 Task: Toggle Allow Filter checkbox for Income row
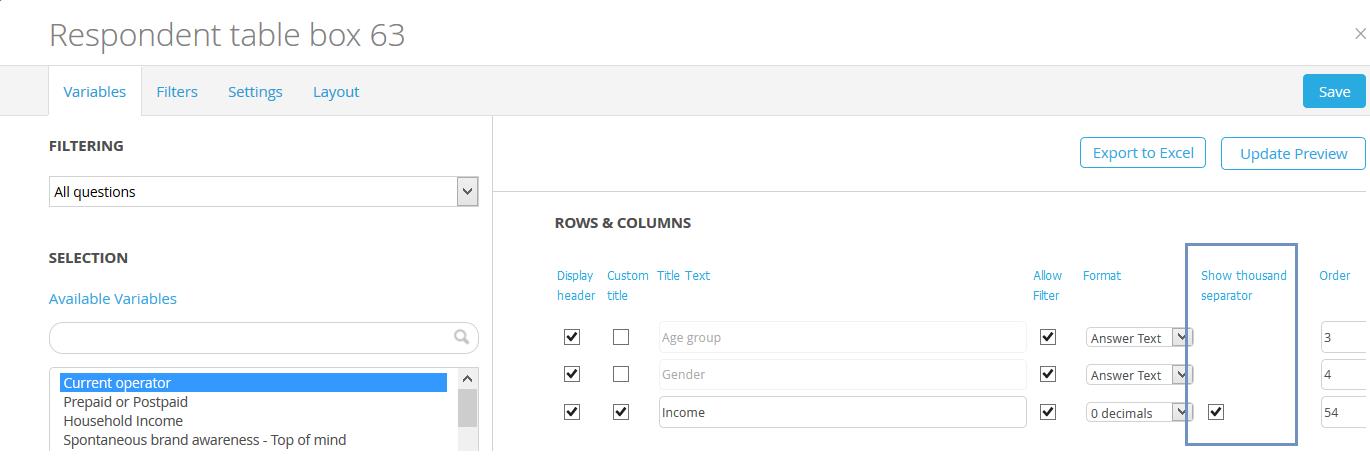pyautogui.click(x=1048, y=411)
